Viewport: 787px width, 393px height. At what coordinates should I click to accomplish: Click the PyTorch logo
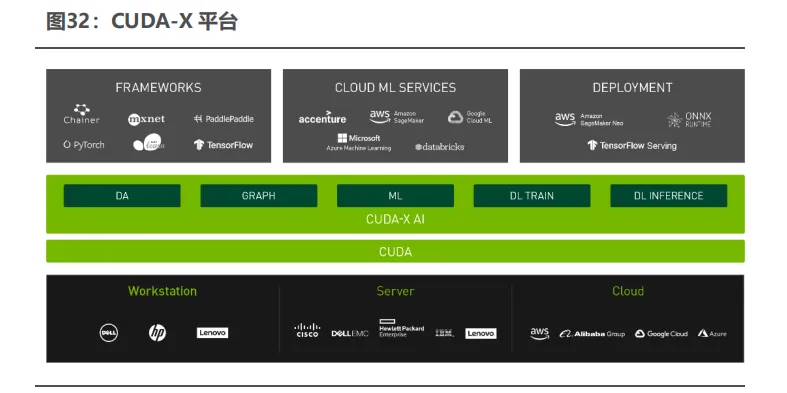(84, 145)
